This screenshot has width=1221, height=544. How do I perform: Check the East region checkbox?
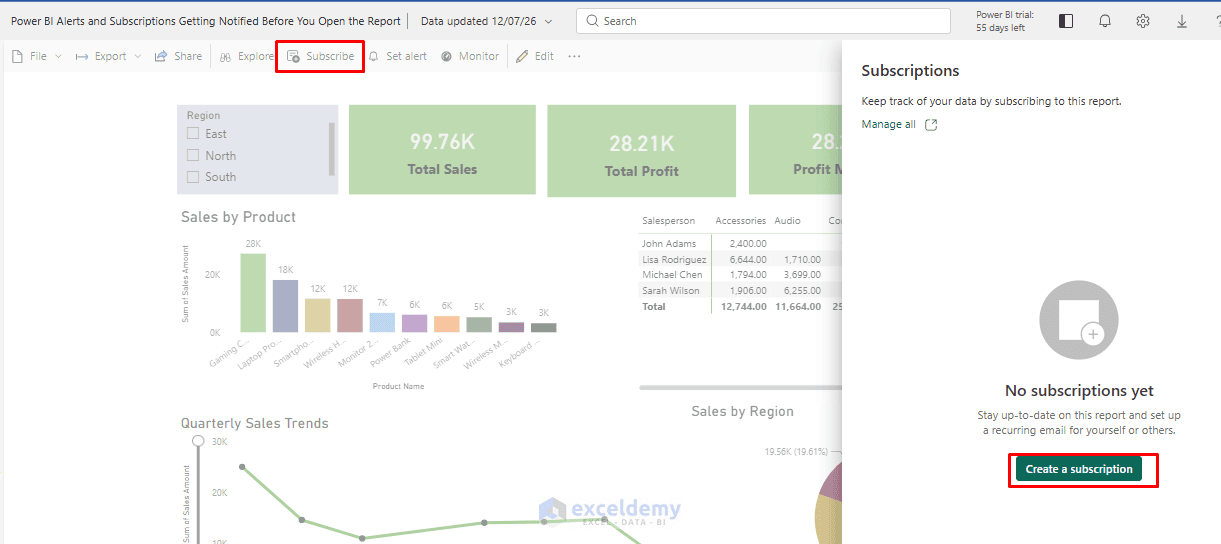pyautogui.click(x=193, y=134)
